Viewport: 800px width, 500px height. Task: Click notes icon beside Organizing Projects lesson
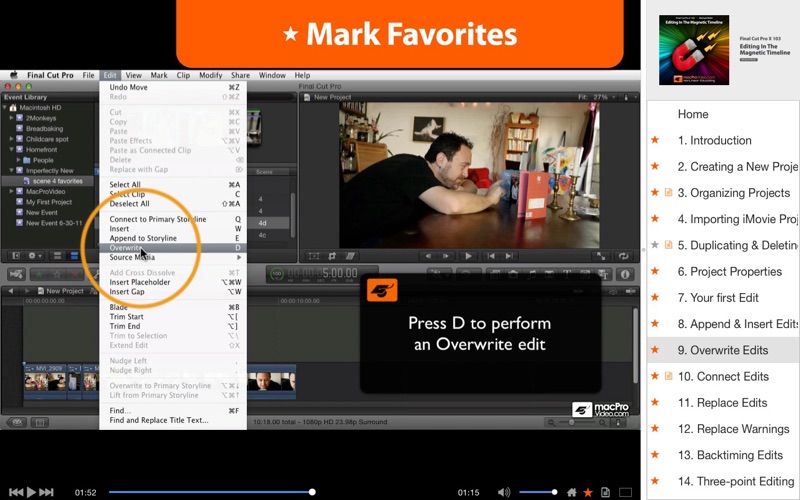(x=668, y=192)
